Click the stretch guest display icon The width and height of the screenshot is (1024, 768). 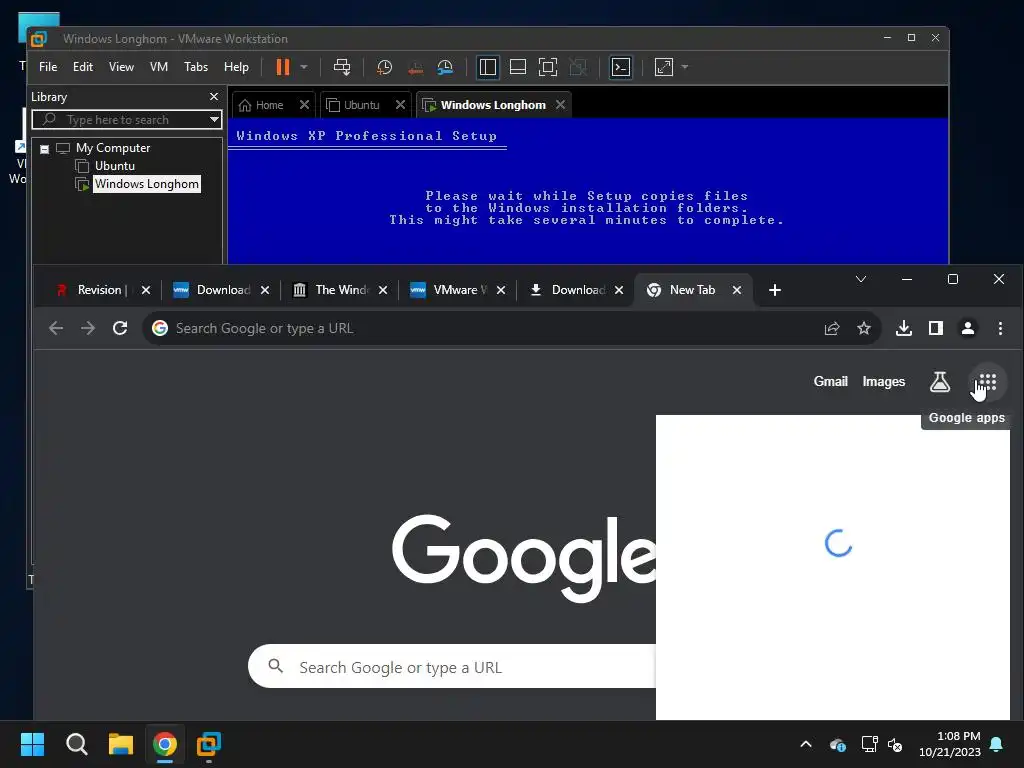point(664,67)
